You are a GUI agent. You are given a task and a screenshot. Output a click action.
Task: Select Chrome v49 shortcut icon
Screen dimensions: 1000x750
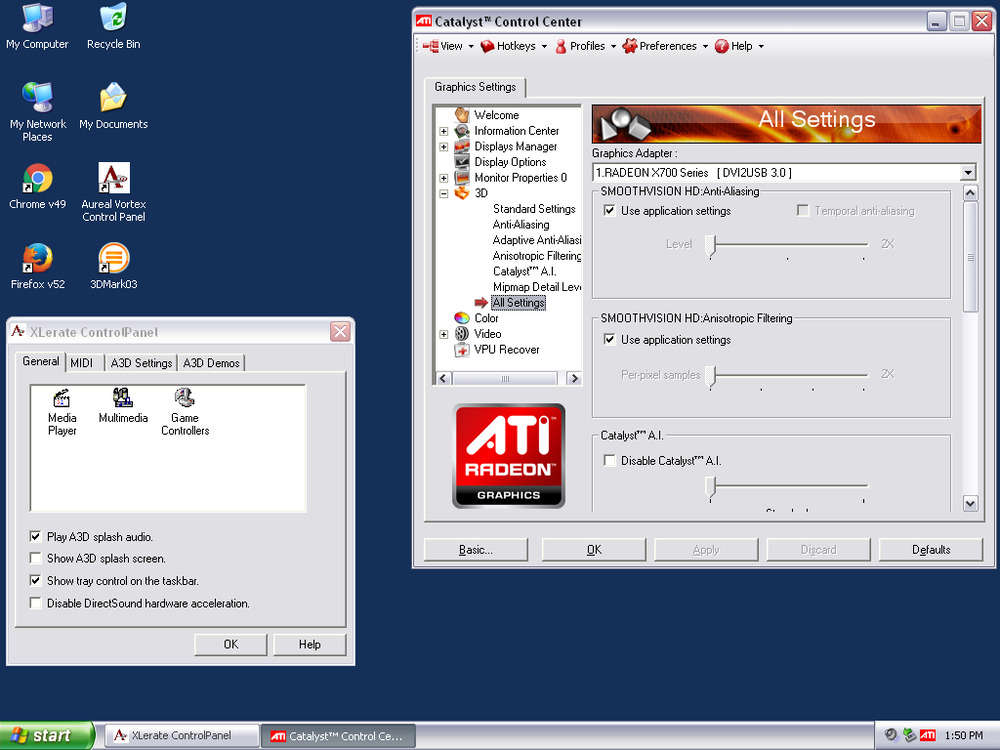(37, 186)
